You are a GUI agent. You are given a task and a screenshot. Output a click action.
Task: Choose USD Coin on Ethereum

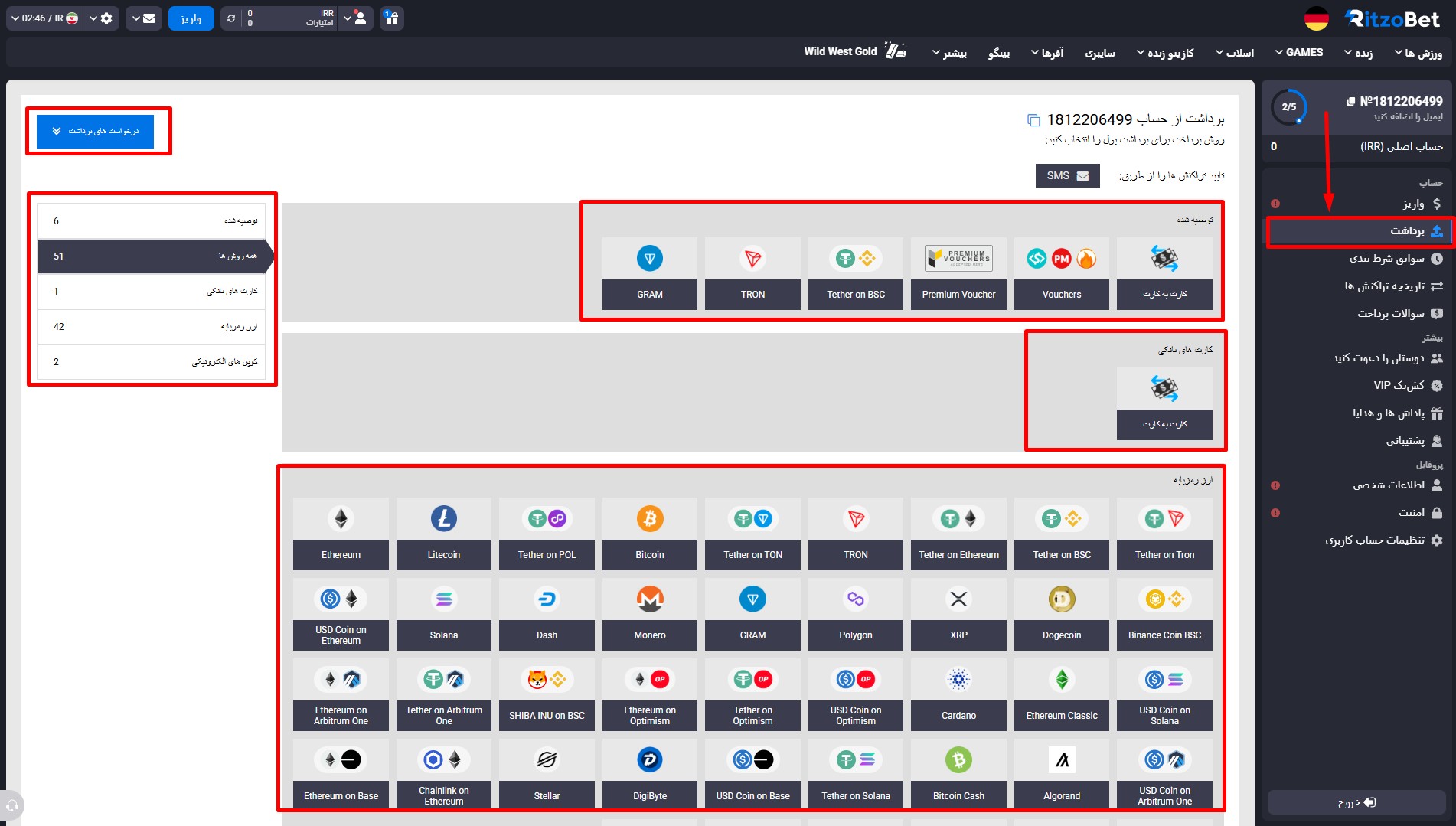point(341,614)
